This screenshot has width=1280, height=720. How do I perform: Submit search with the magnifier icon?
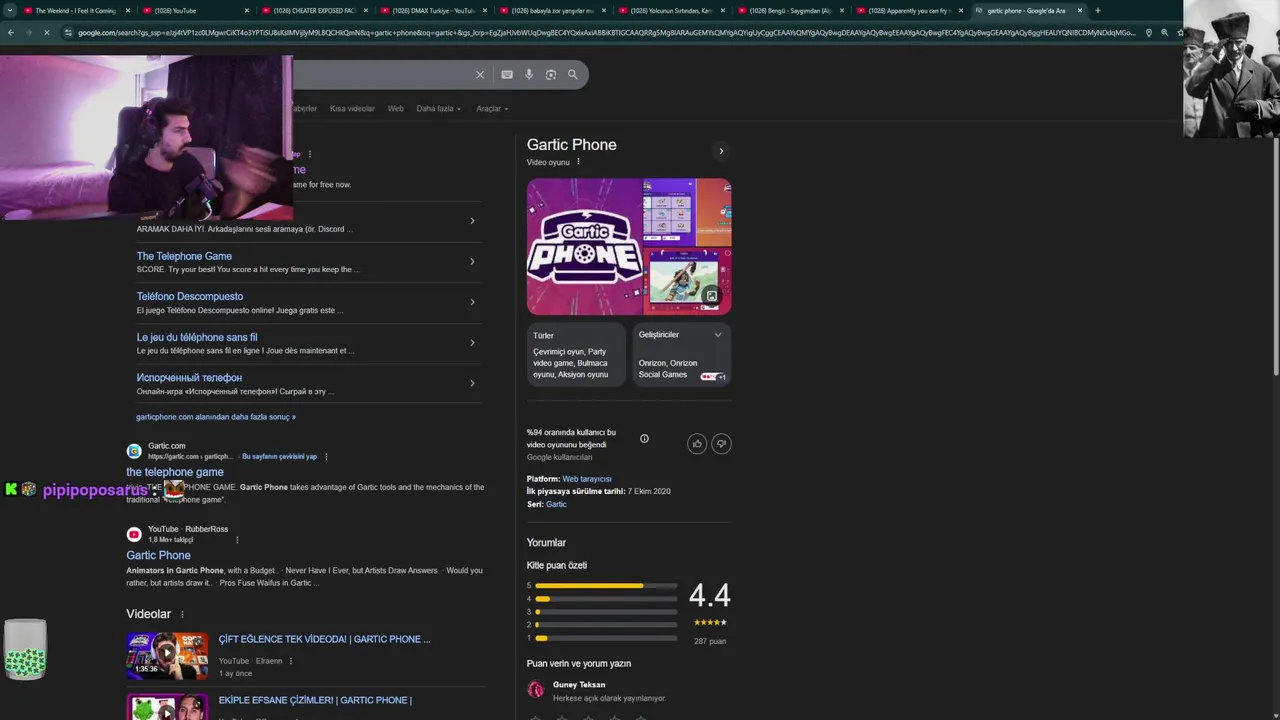pyautogui.click(x=573, y=75)
